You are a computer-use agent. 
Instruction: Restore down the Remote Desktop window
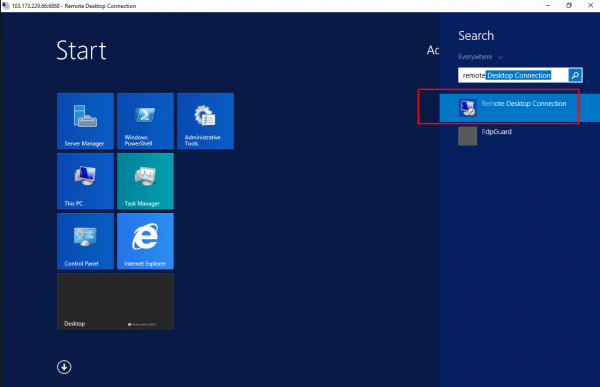click(x=569, y=6)
